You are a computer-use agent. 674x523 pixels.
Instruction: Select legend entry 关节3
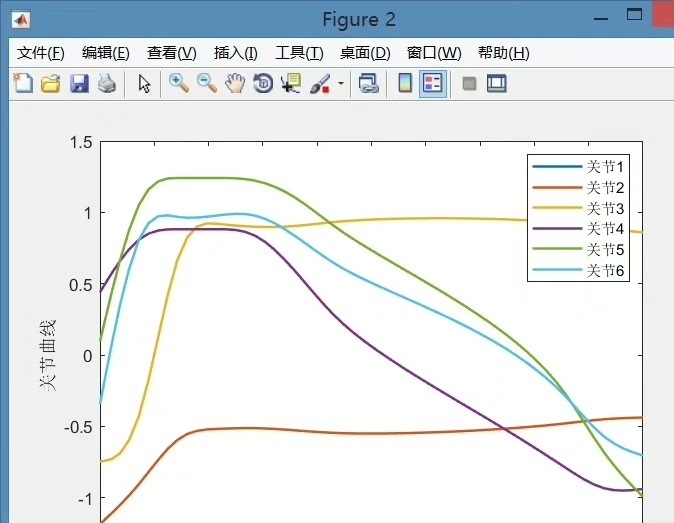pyautogui.click(x=578, y=208)
